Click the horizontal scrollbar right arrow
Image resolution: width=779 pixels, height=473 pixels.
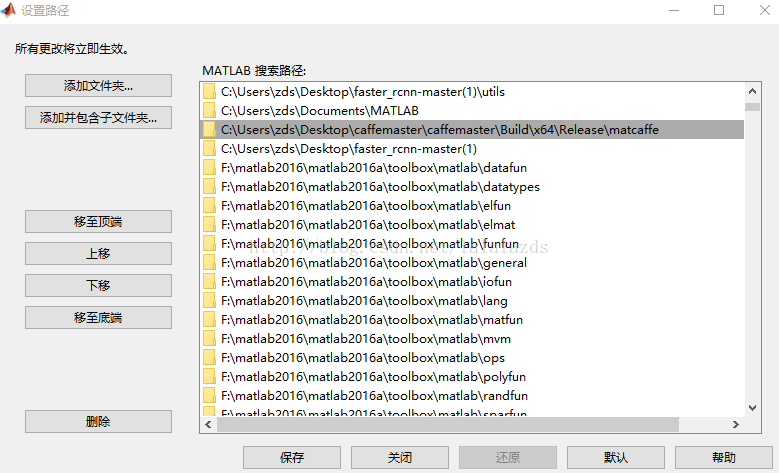(736, 424)
